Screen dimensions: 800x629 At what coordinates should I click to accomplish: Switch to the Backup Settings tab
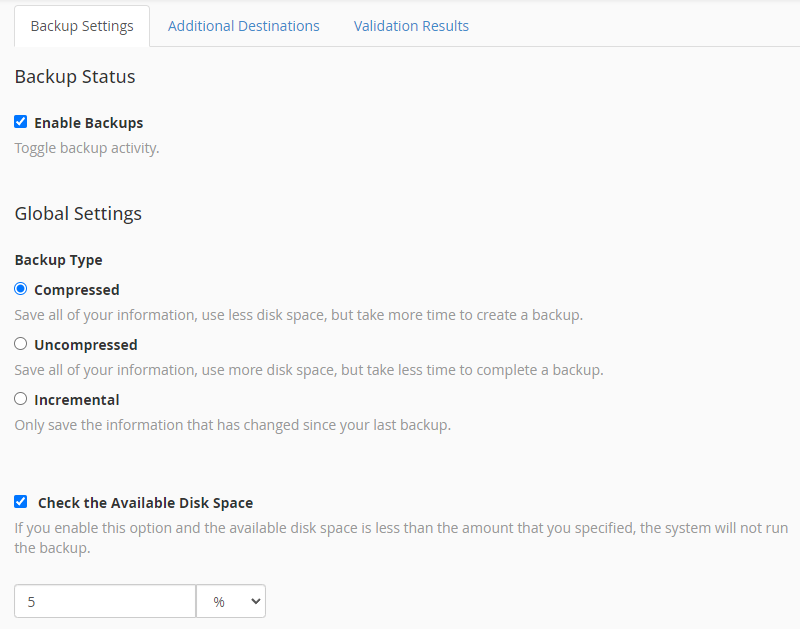pos(82,26)
